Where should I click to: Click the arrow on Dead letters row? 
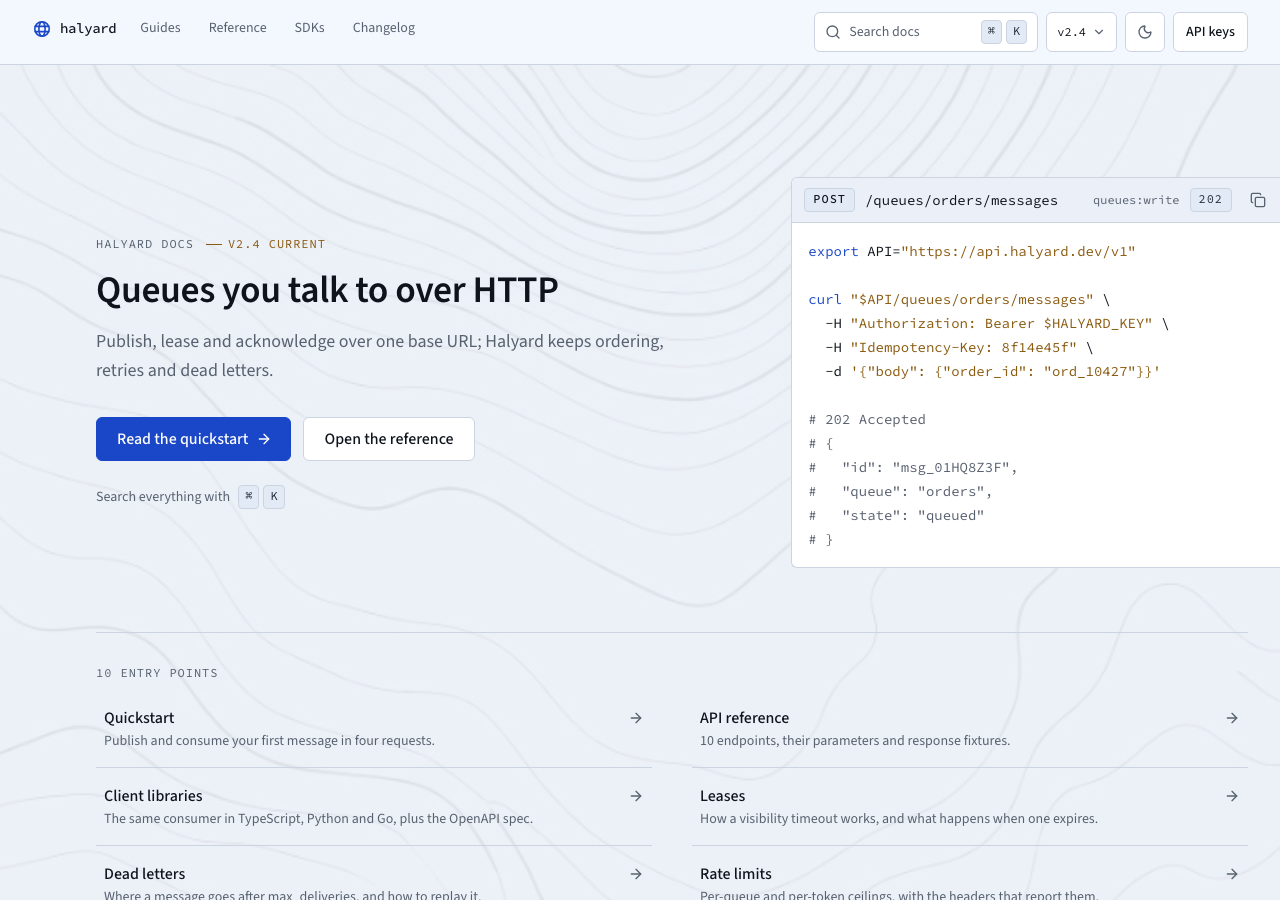click(x=636, y=874)
